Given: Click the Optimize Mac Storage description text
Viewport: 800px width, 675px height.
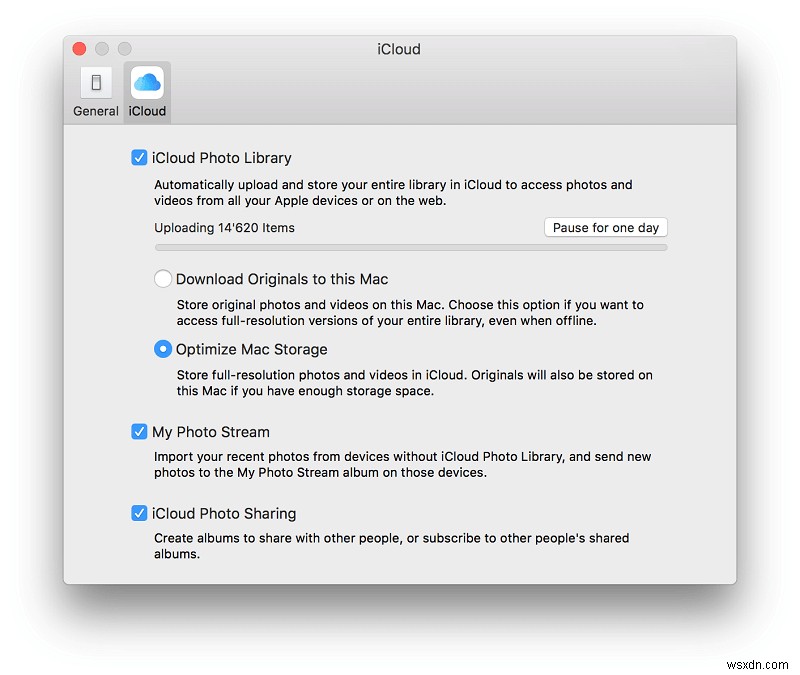Looking at the screenshot, I should coord(400,383).
